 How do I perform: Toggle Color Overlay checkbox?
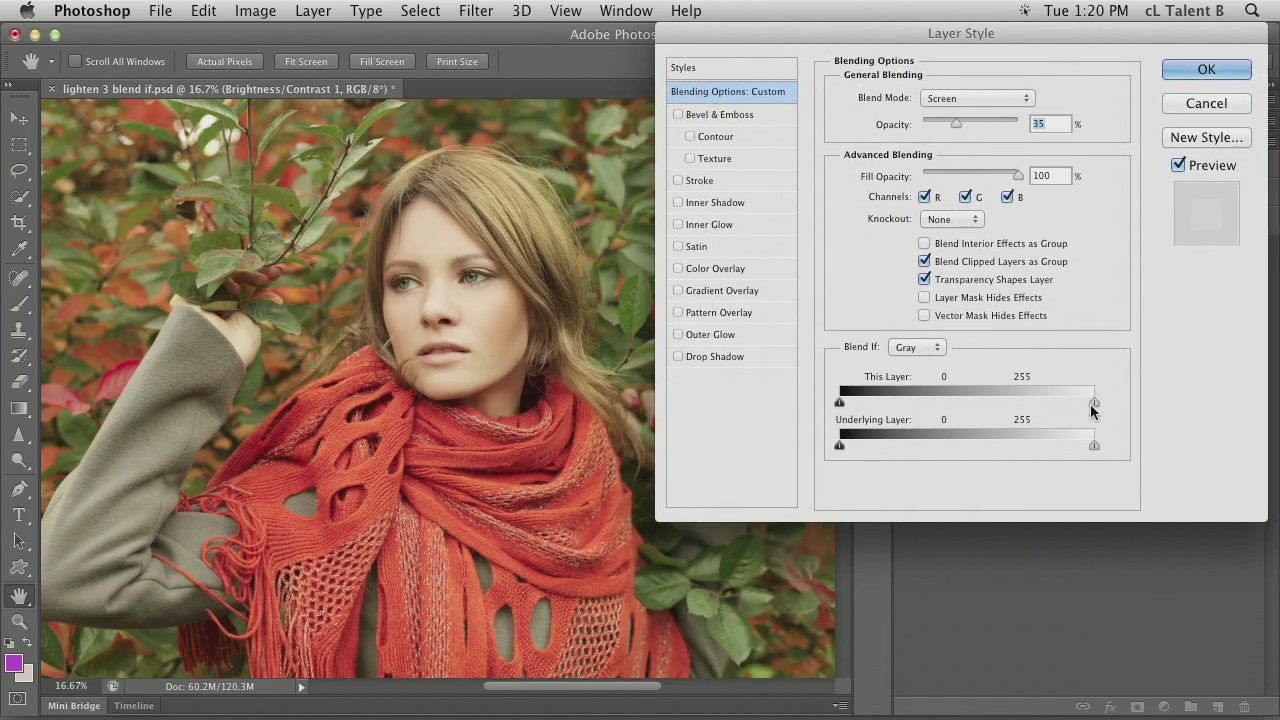[x=678, y=268]
